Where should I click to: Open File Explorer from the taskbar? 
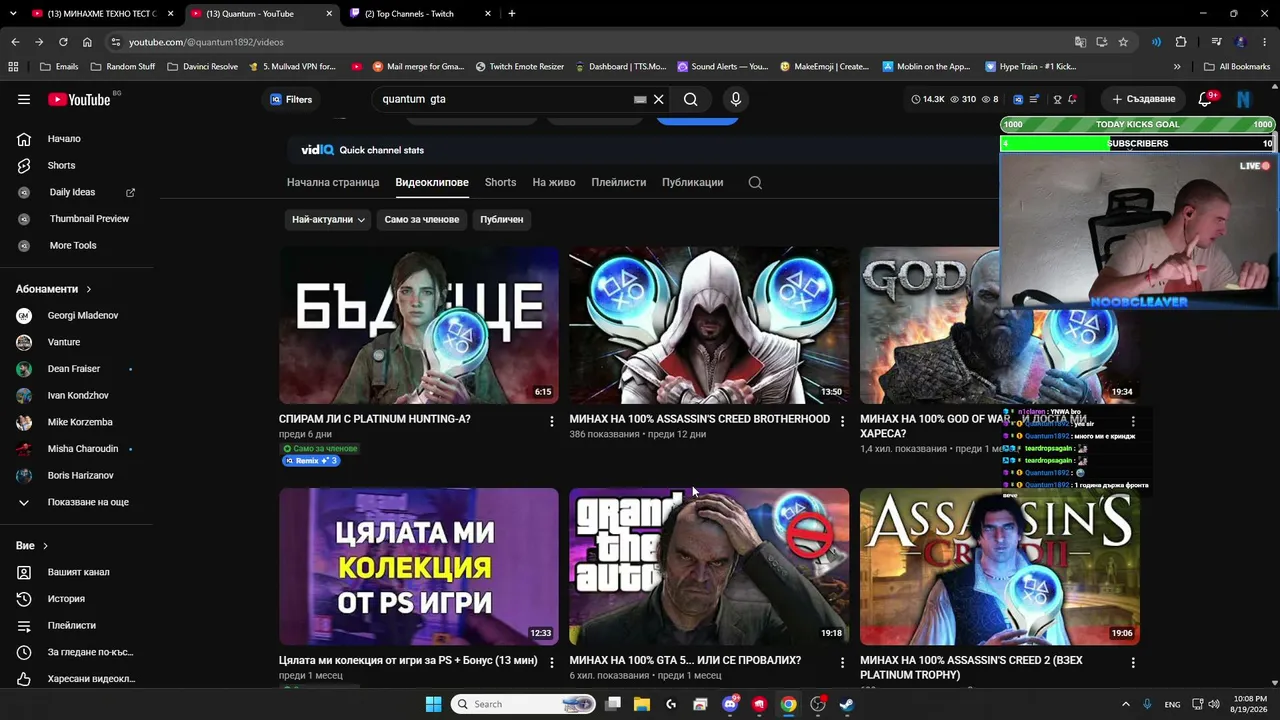(642, 704)
